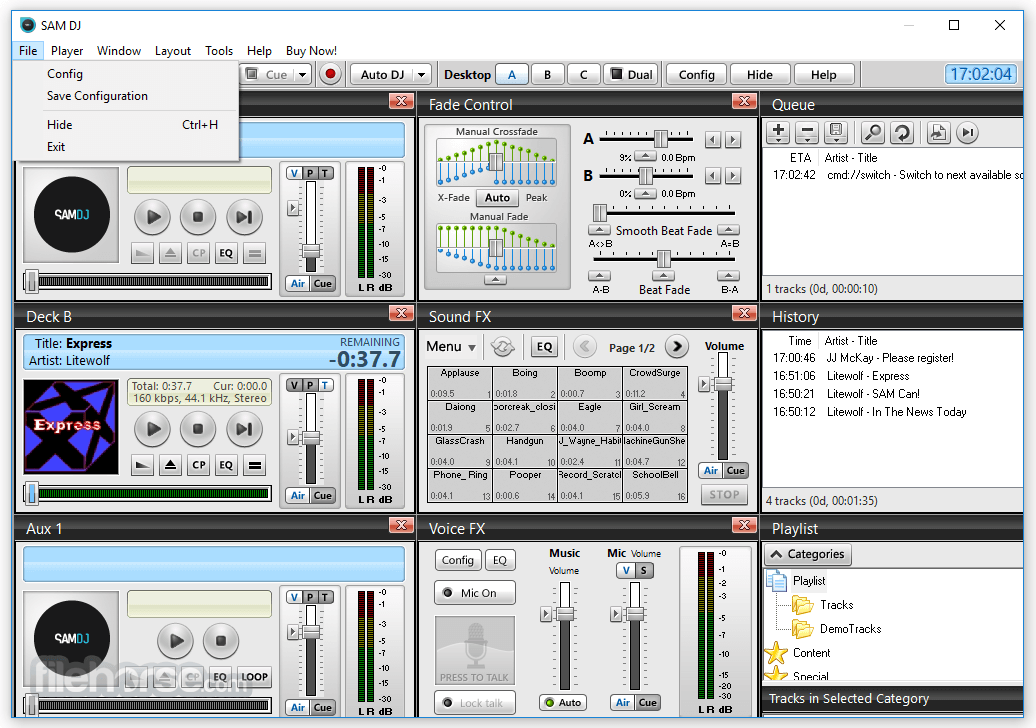Image resolution: width=1036 pixels, height=728 pixels.
Task: Remove track with Queue minus icon
Action: point(807,133)
